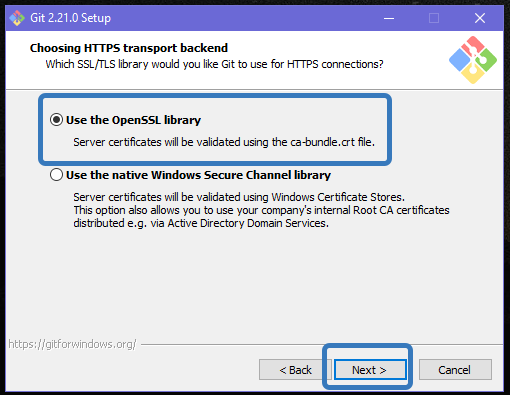Viewport: 510px width, 395px height.
Task: Choose the native Windows Secure Channel radio button
Action: point(56,175)
